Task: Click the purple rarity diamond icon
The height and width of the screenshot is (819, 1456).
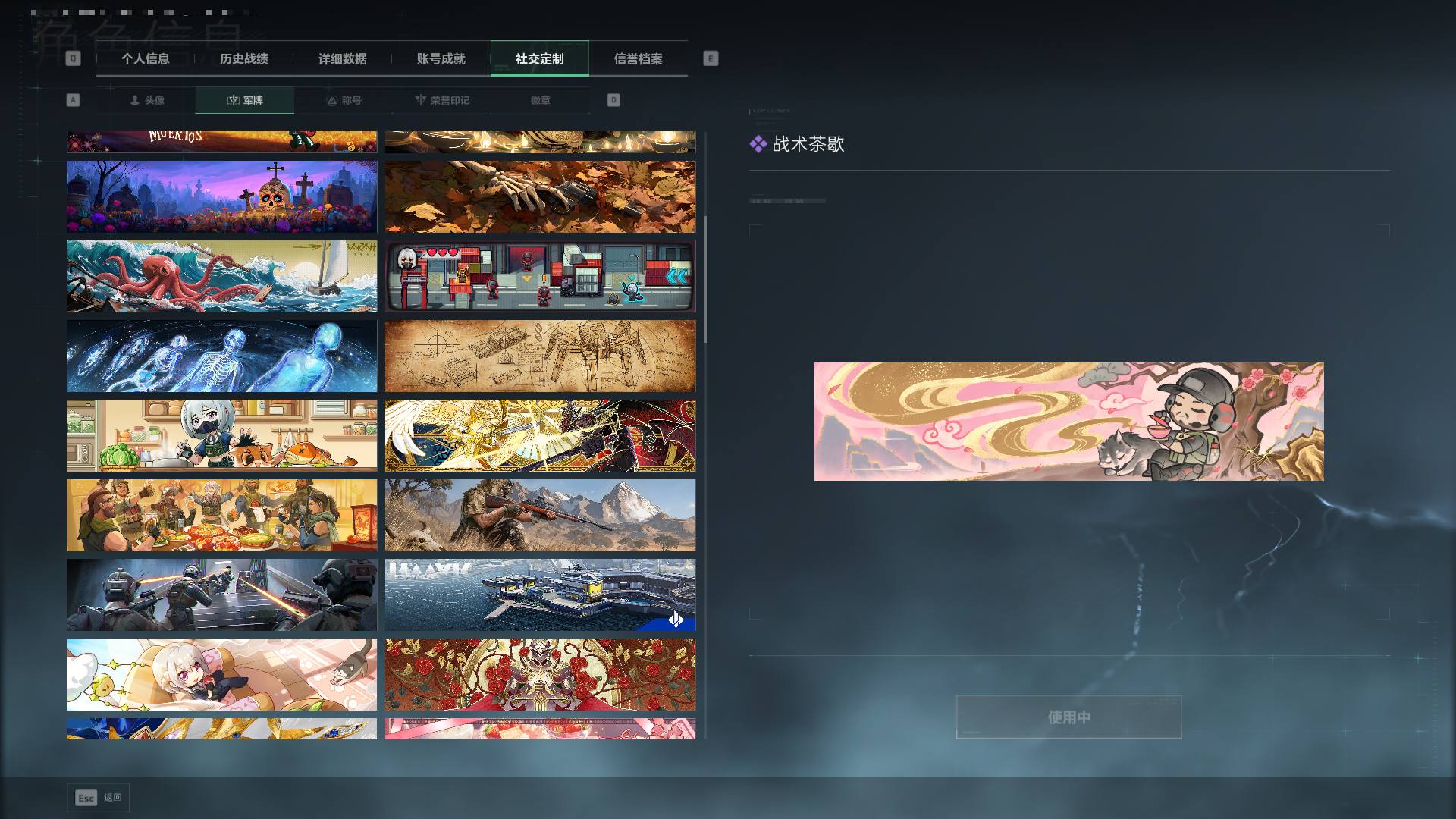Action: 758,144
